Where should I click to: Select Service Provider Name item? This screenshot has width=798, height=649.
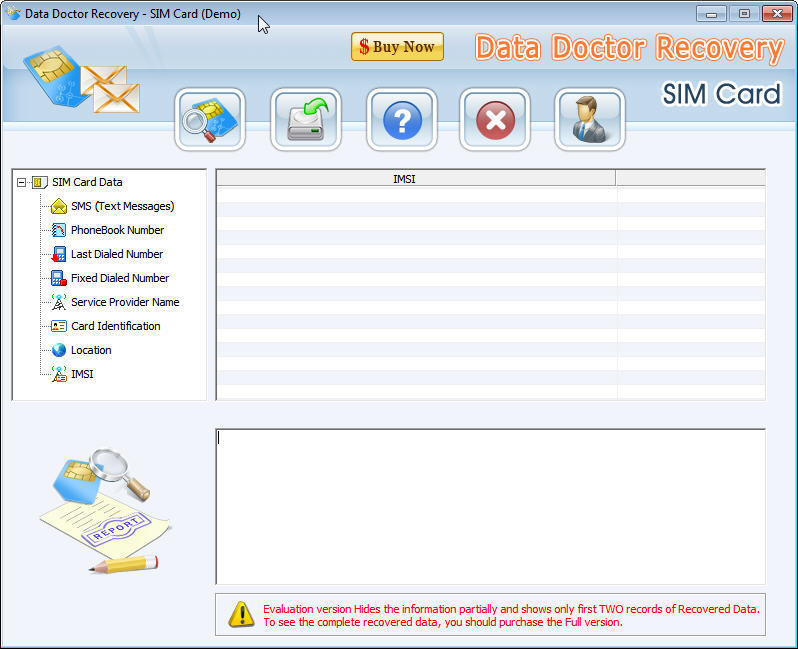coord(125,302)
